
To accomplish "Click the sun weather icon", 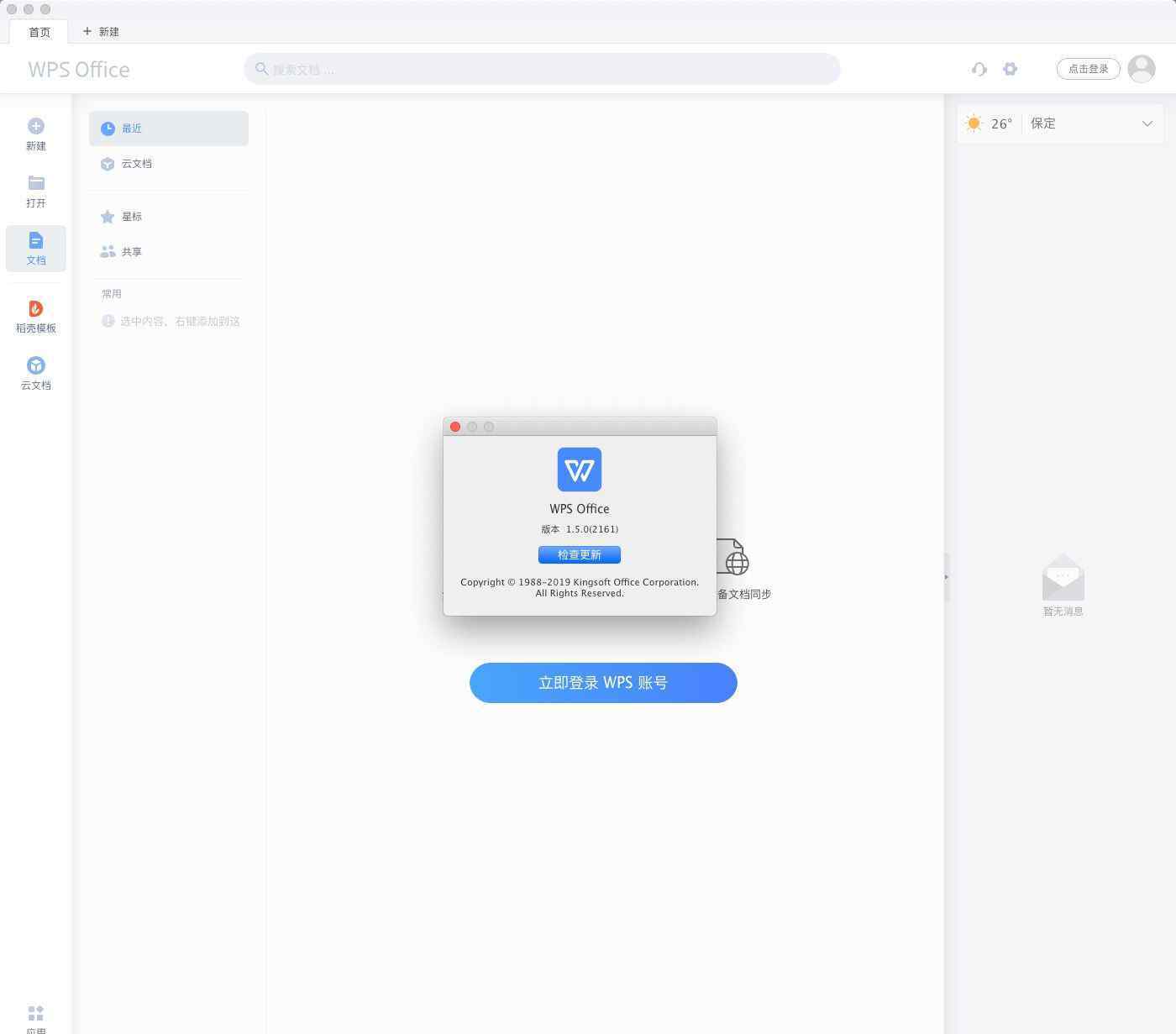I will [974, 123].
